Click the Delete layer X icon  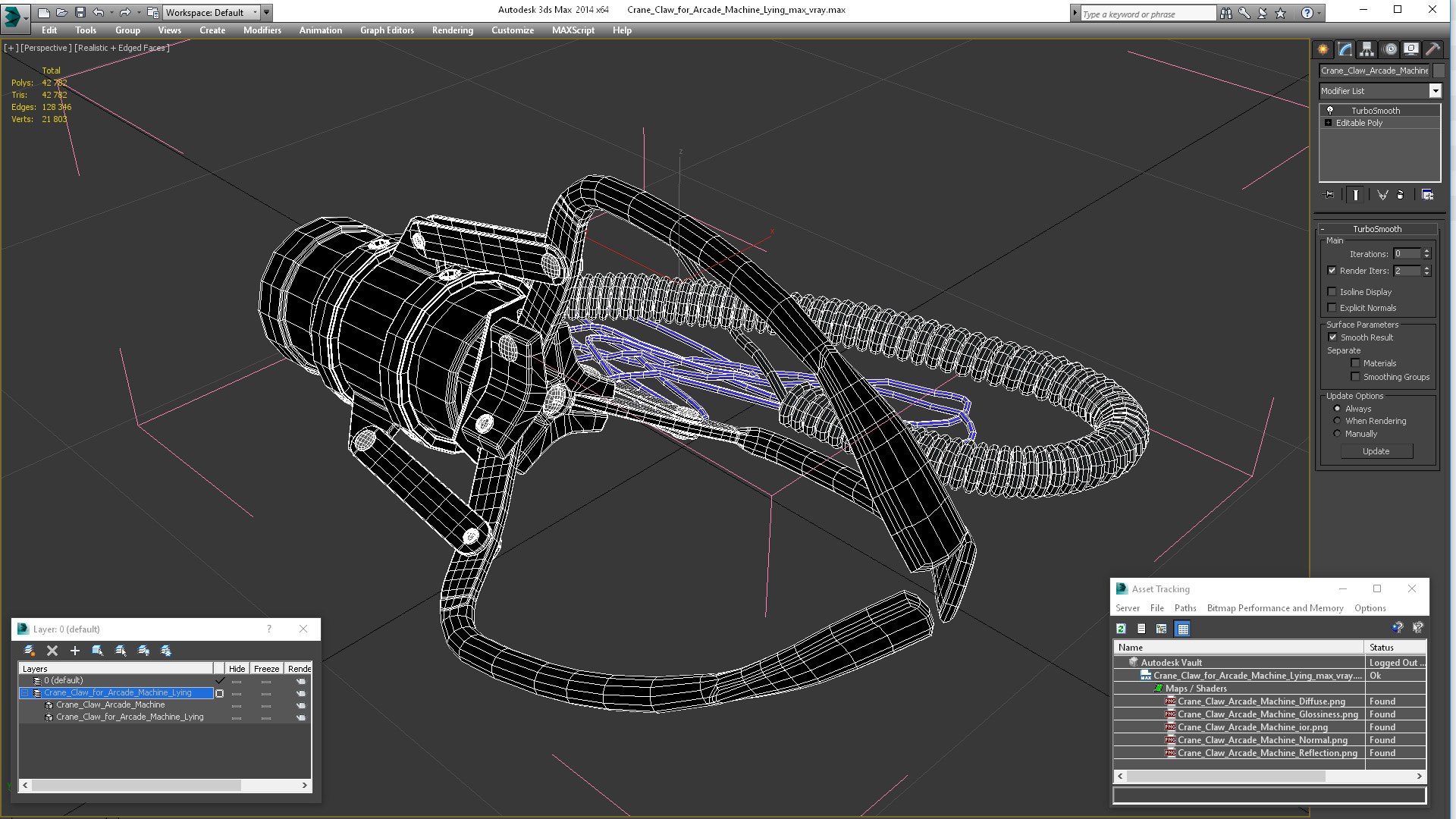[x=52, y=651]
